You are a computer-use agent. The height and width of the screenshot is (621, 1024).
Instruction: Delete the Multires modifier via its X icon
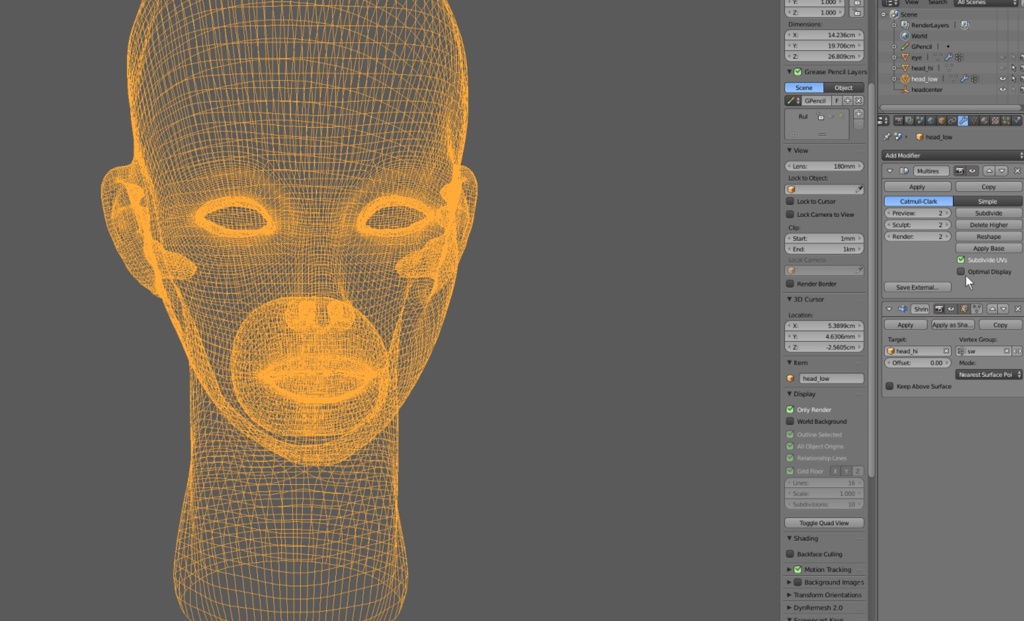click(x=1016, y=171)
